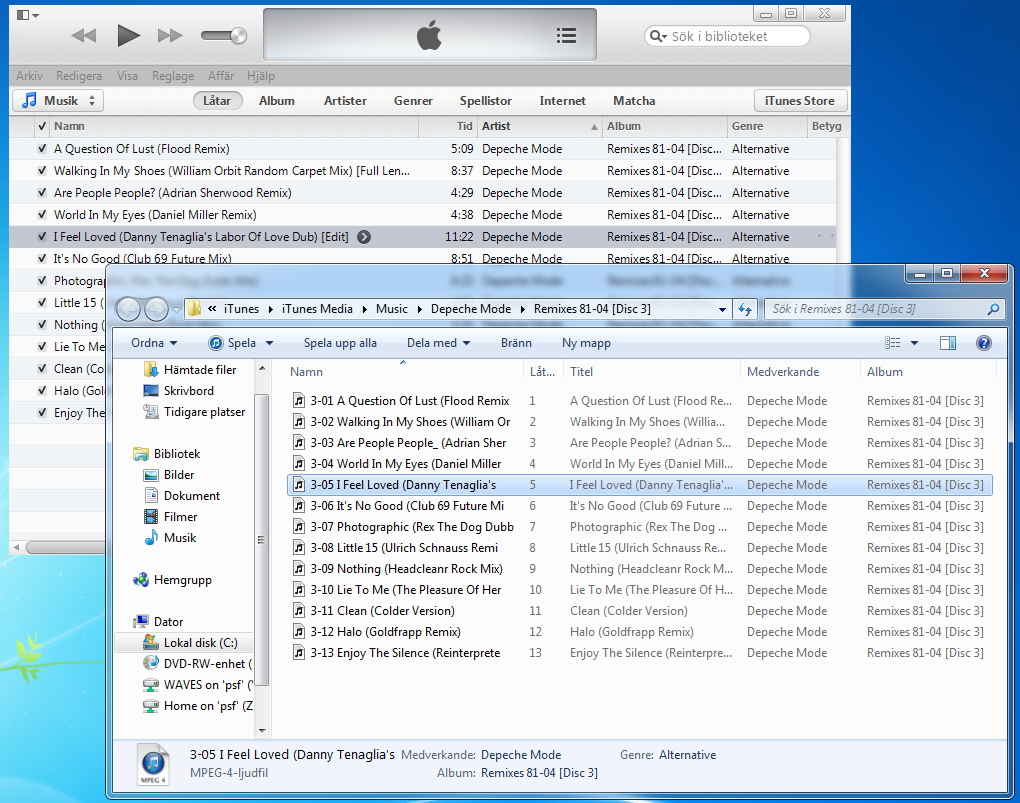Screen dimensions: 1020x803
Task: Click the Explorer back navigation button
Action: click(x=129, y=309)
